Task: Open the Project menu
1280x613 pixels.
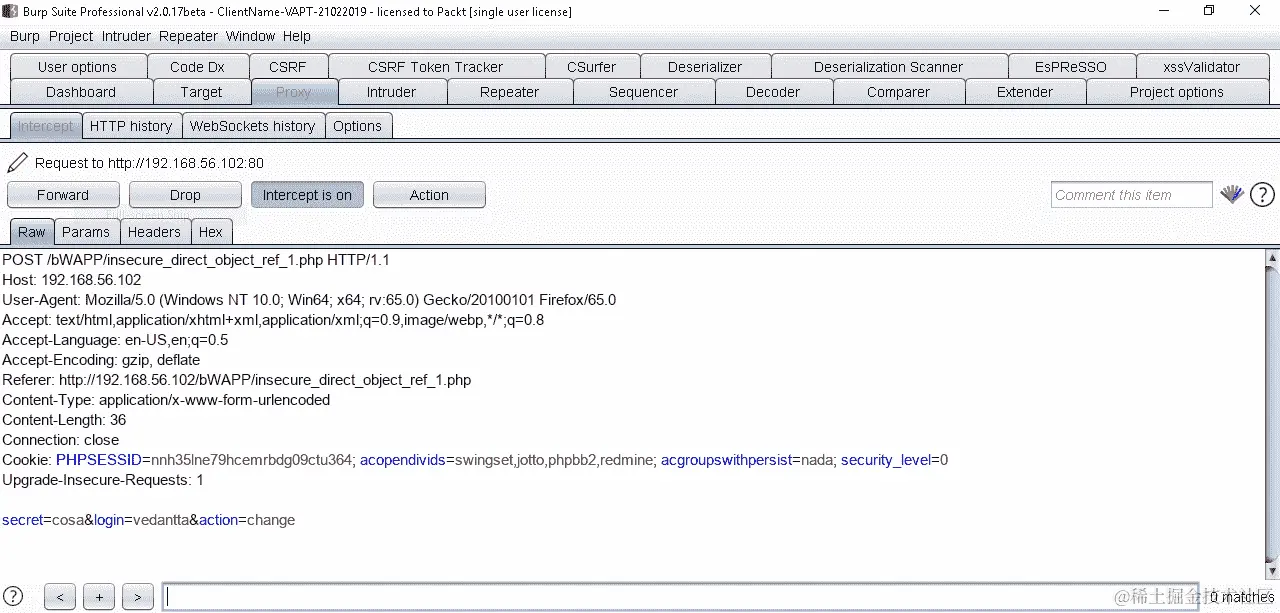Action: tap(71, 36)
